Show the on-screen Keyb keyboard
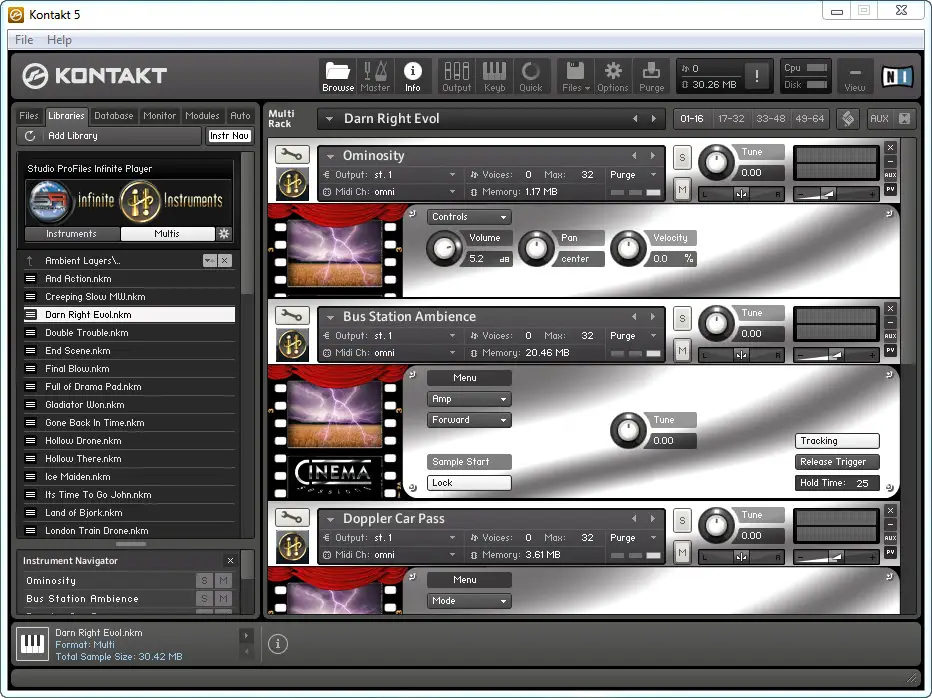 pos(494,76)
